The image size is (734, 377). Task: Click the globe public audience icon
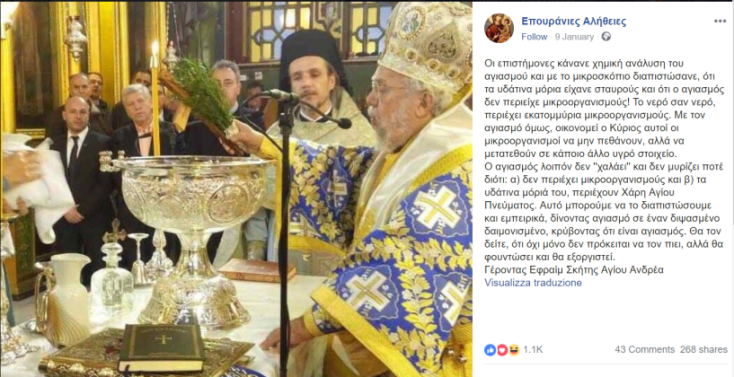point(606,37)
